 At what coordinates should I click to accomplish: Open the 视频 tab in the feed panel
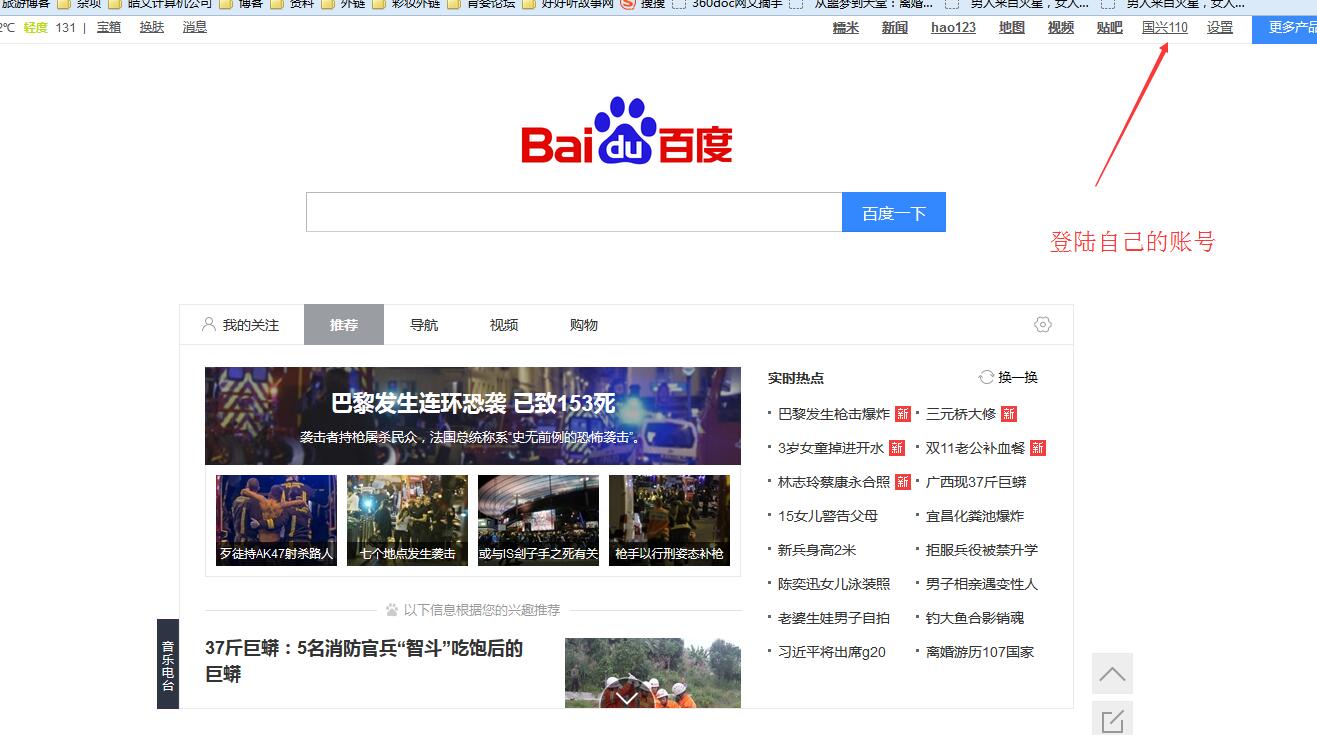pos(504,325)
